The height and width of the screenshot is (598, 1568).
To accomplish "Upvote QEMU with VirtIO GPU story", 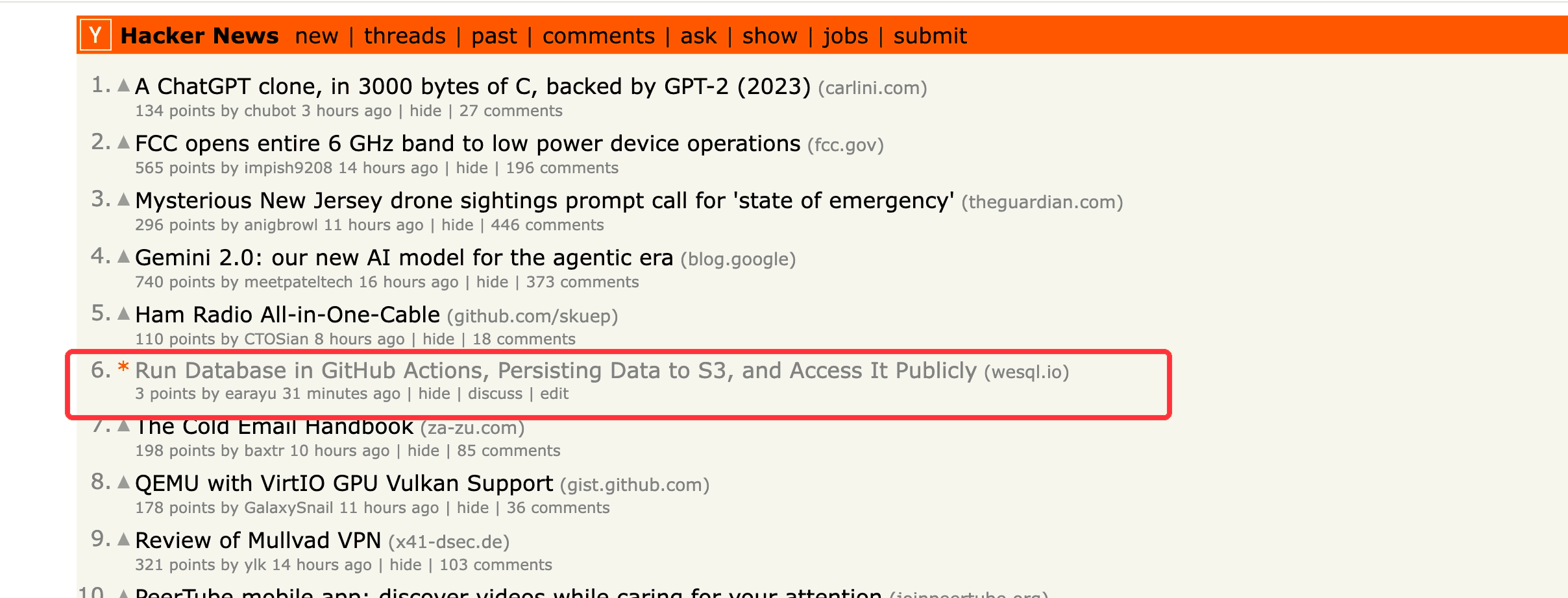I will 124,483.
